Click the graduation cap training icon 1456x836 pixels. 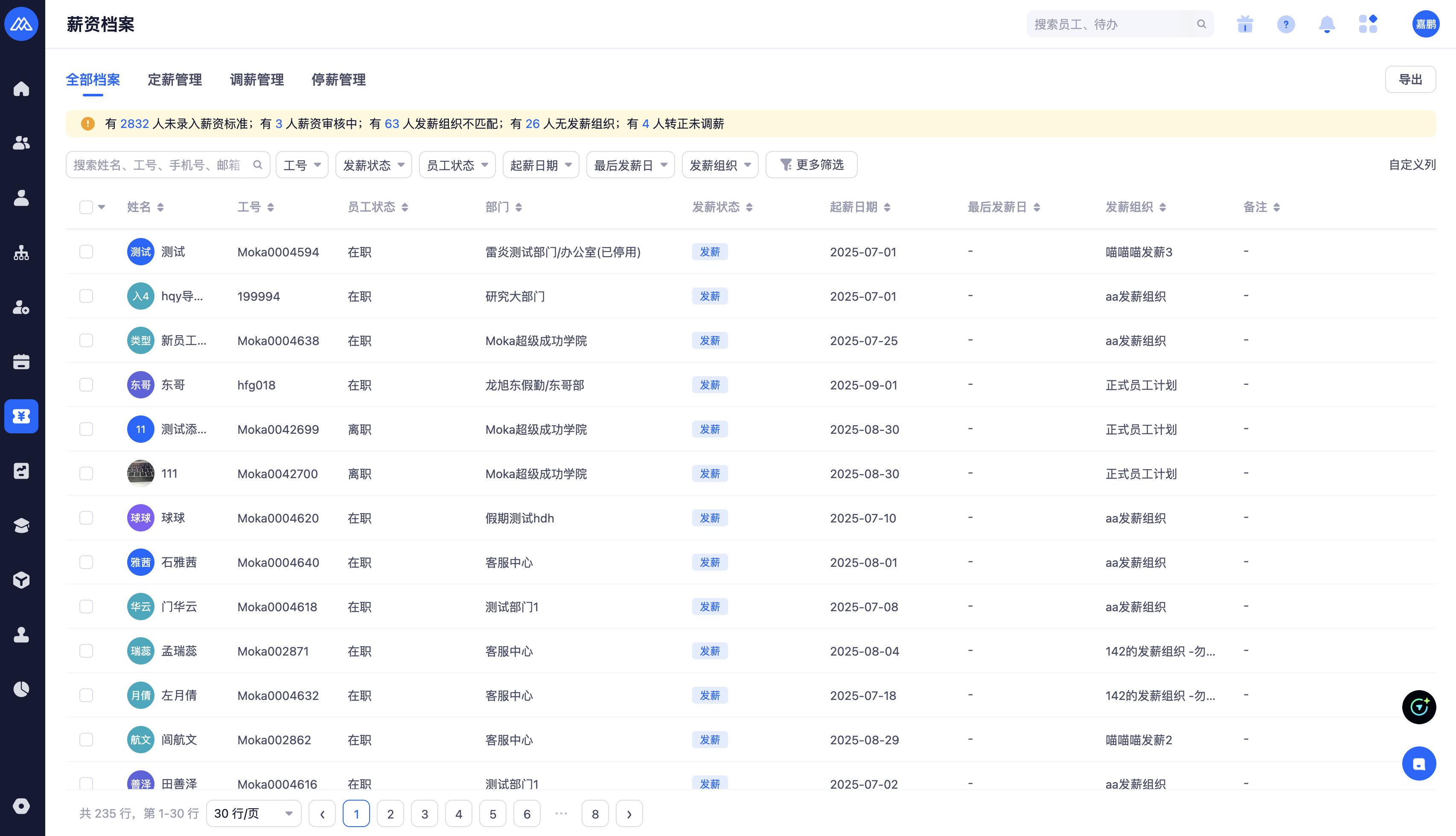[x=21, y=525]
